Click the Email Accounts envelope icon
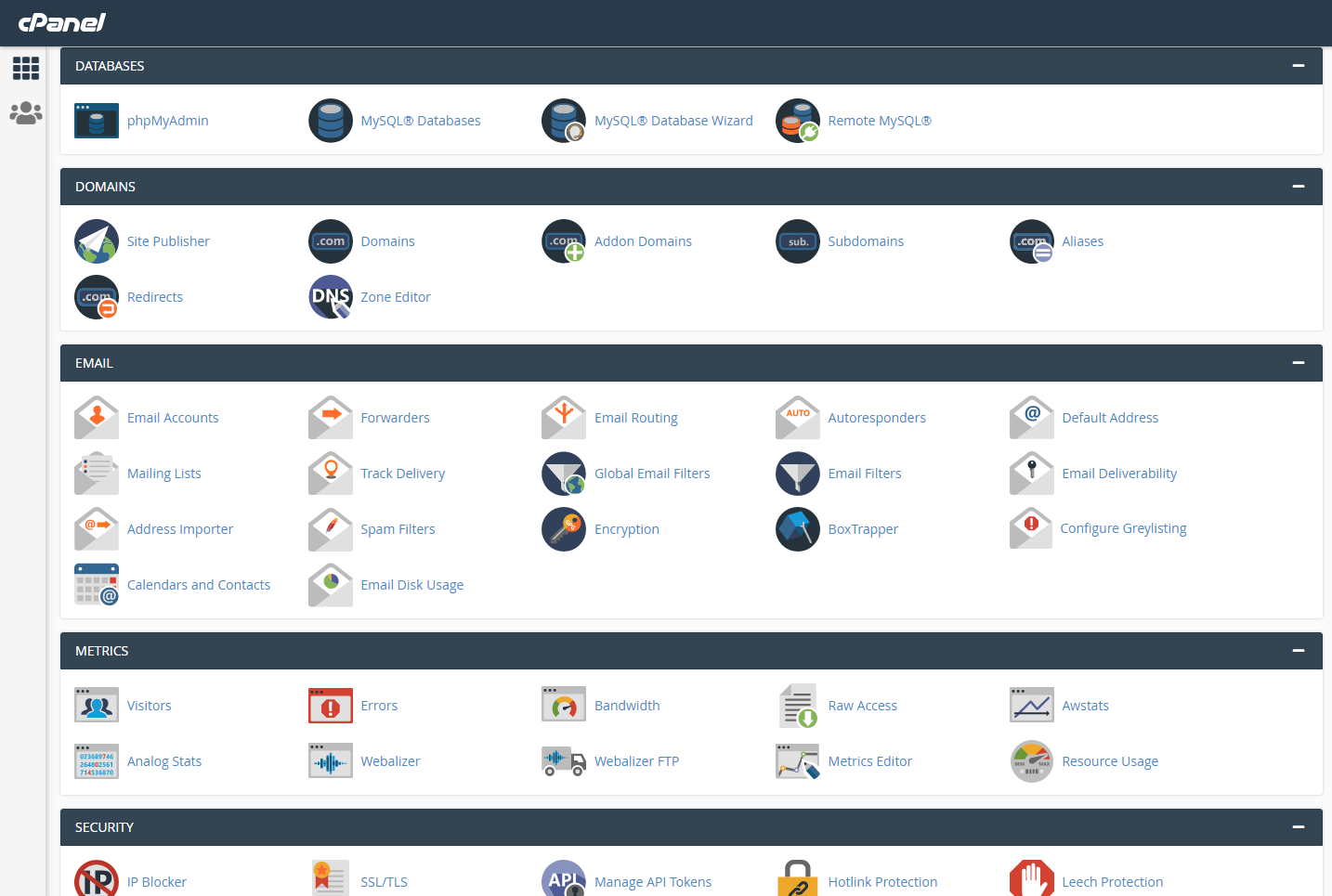This screenshot has height=896, width=1332. coord(97,418)
